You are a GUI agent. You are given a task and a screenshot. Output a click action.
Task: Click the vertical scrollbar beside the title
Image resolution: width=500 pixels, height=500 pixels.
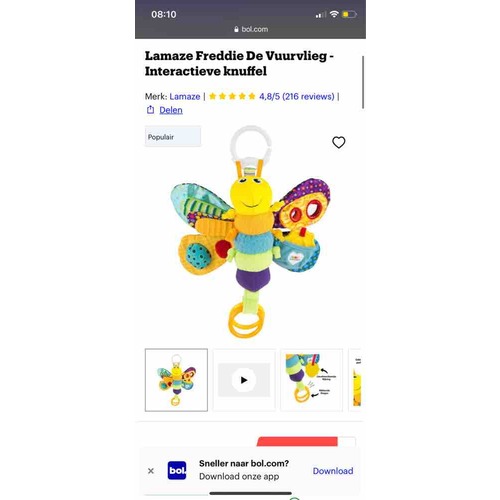363,82
